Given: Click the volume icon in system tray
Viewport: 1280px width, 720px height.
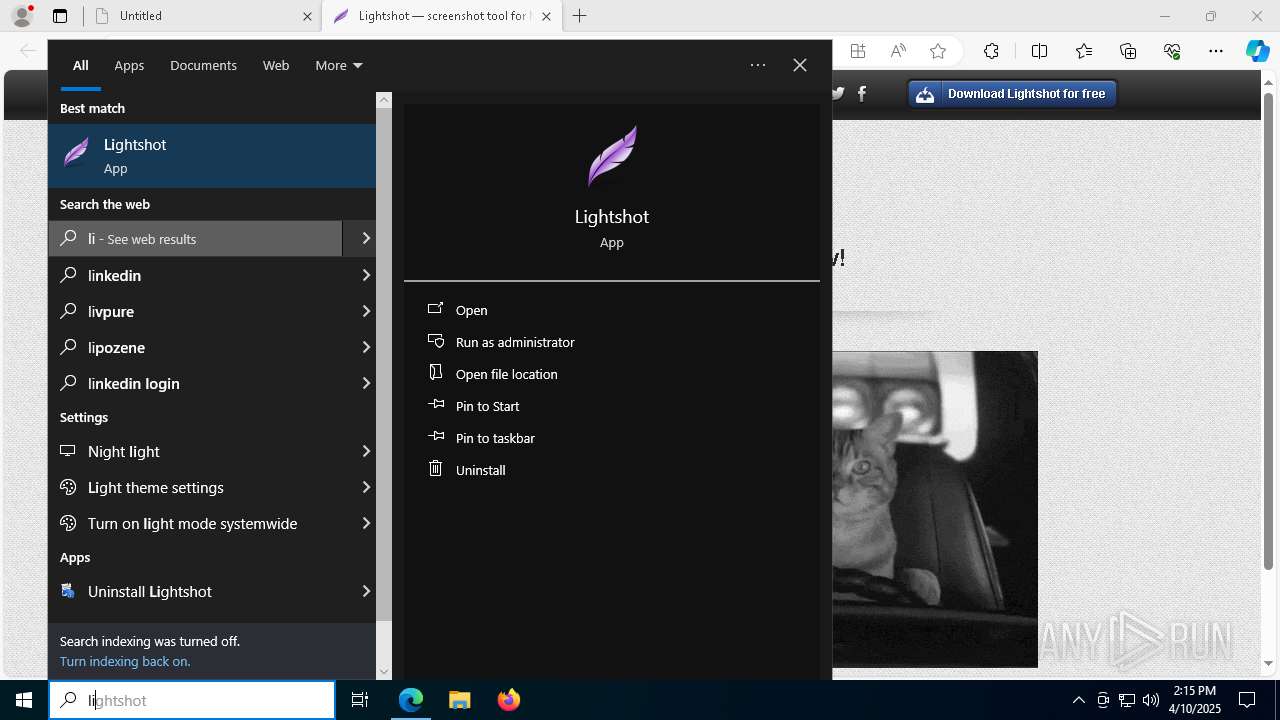Looking at the screenshot, I should tap(1151, 700).
